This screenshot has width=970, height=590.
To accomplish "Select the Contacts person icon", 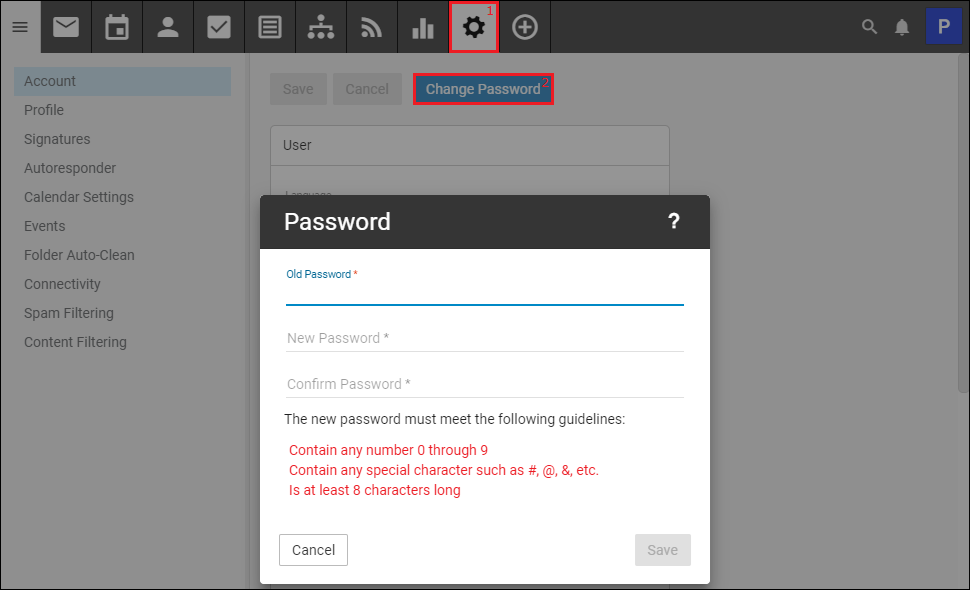I will coord(168,26).
